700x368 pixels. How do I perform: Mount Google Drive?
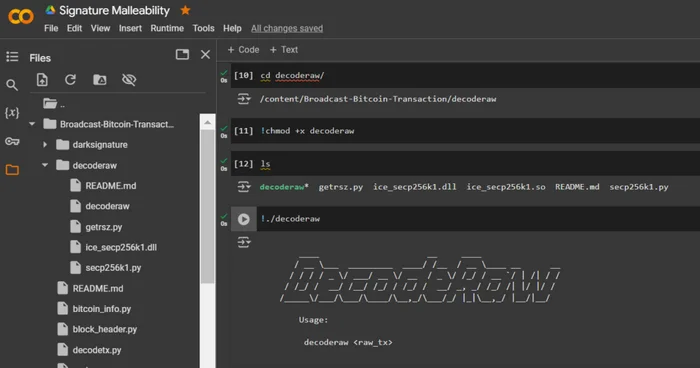[100, 79]
